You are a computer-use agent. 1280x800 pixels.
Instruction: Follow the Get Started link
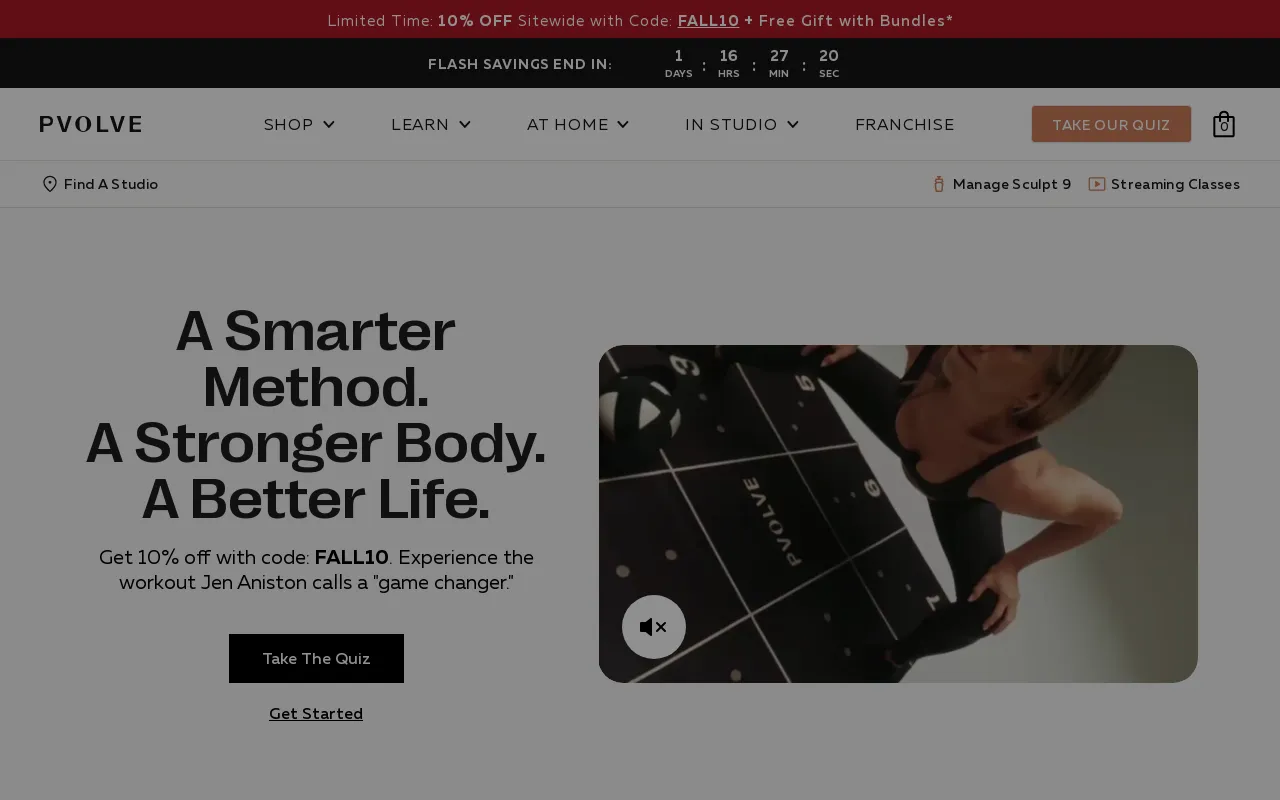[x=316, y=713]
